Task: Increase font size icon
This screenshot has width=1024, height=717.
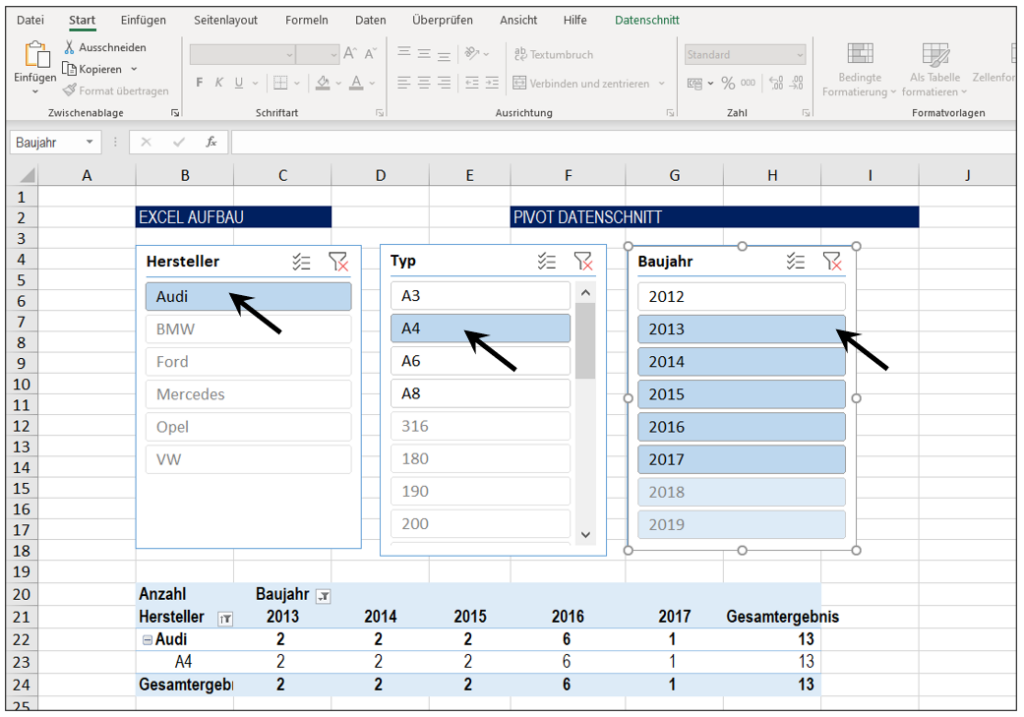Action: click(x=350, y=54)
